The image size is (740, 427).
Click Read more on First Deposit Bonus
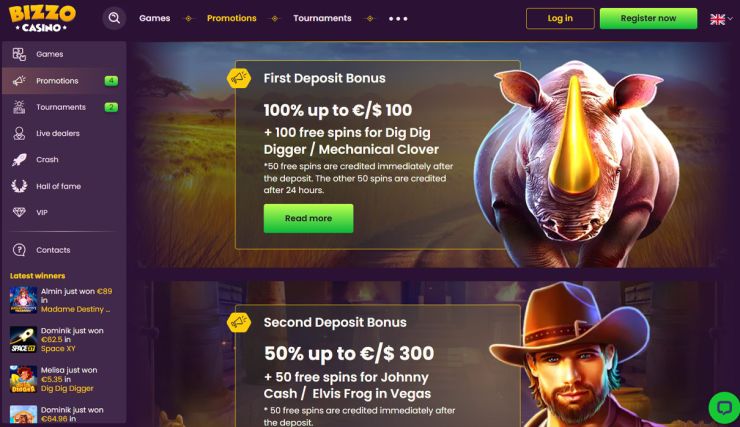tap(308, 218)
